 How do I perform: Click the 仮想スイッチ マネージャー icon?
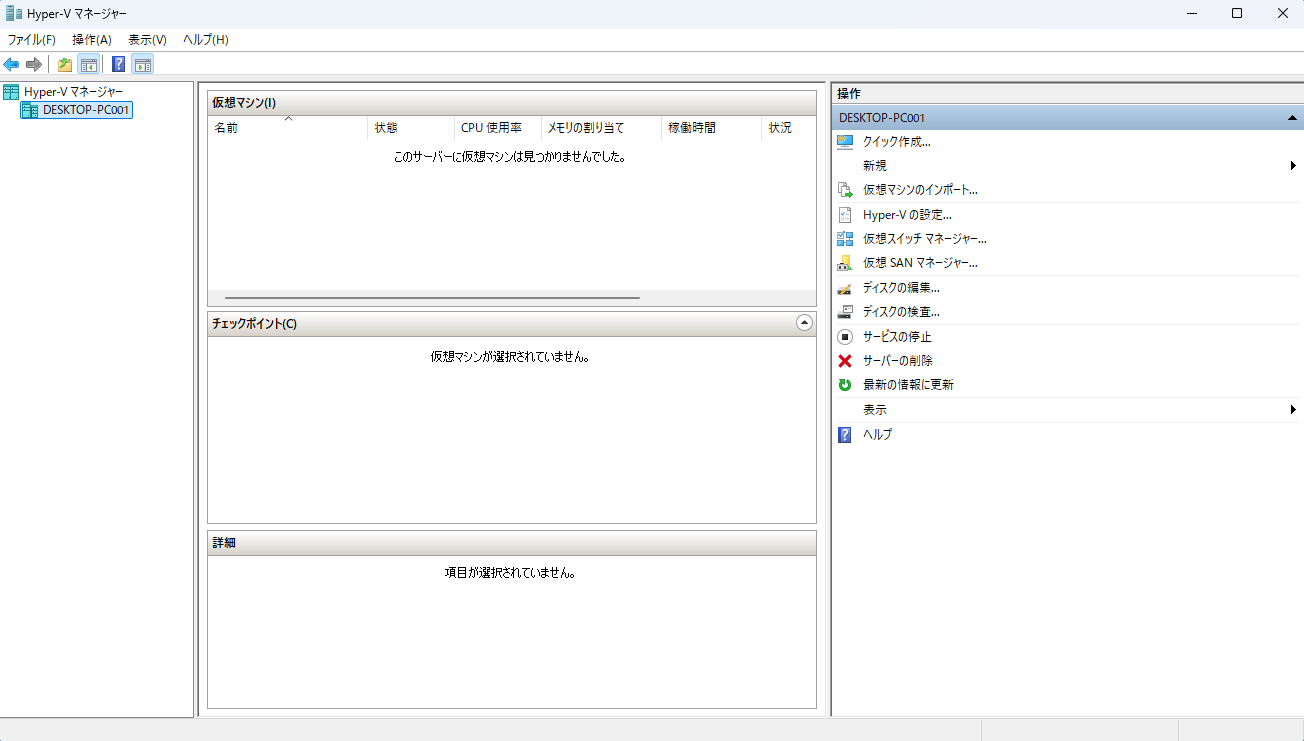[845, 239]
